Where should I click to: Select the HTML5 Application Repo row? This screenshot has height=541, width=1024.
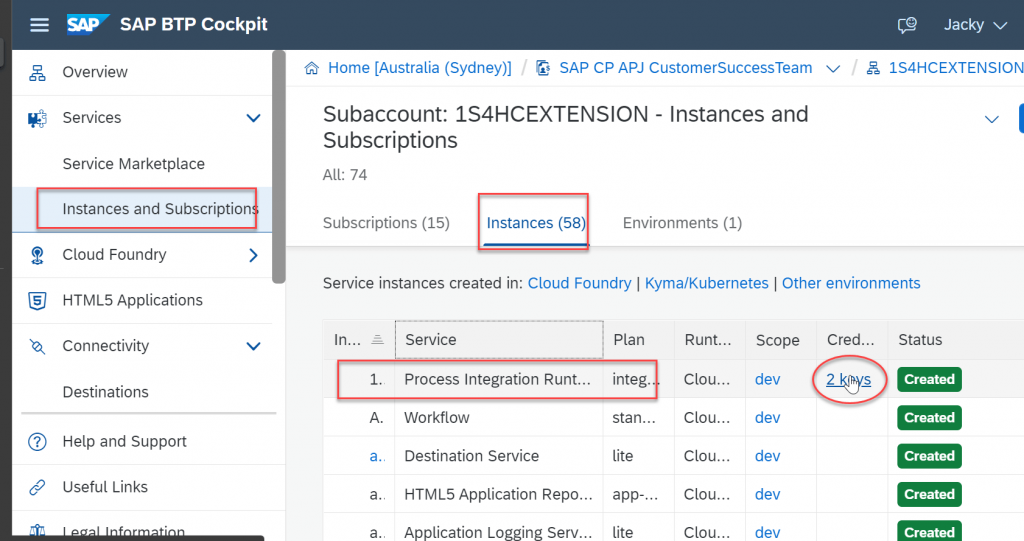click(x=673, y=495)
